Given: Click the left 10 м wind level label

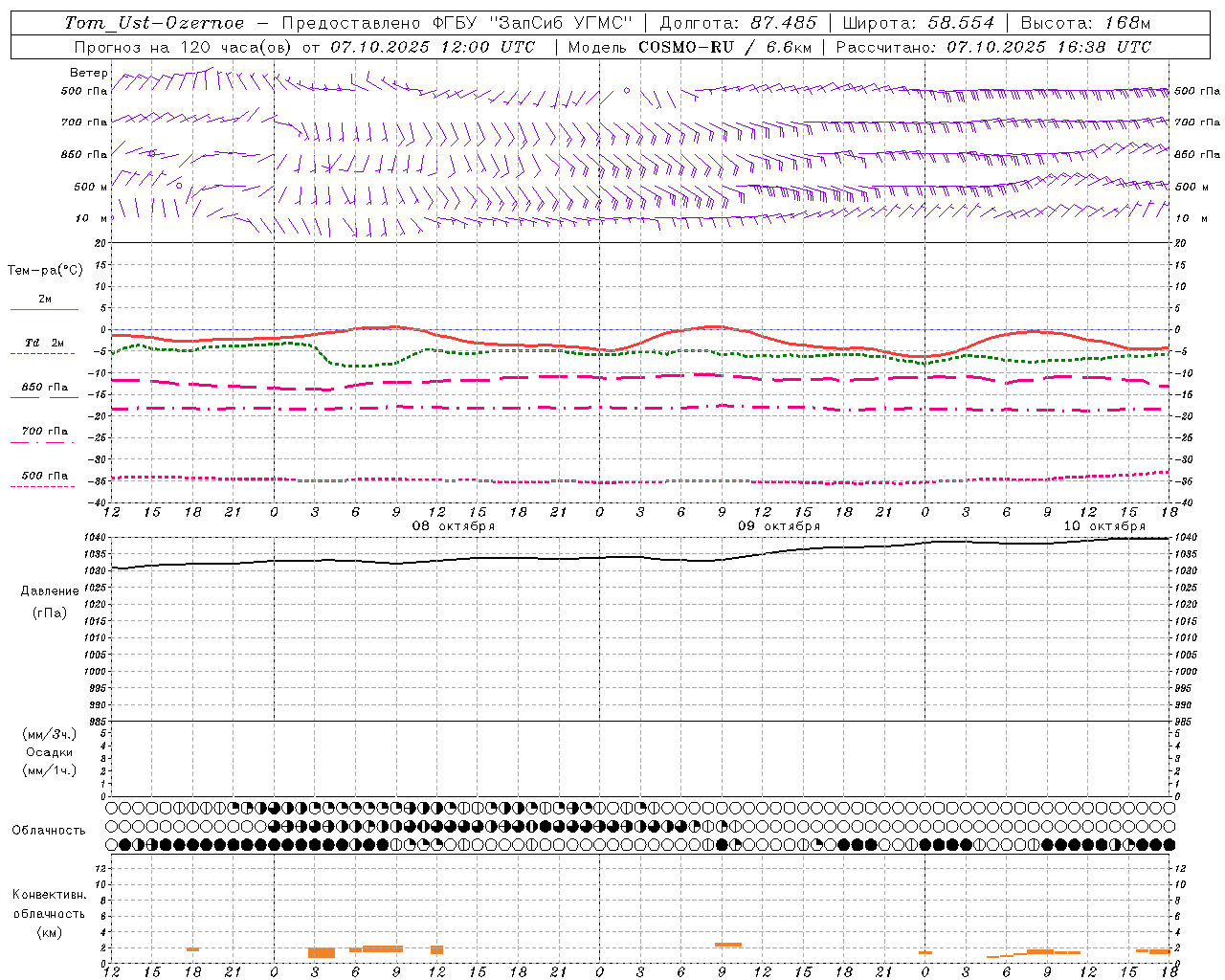Looking at the screenshot, I should point(91,219).
